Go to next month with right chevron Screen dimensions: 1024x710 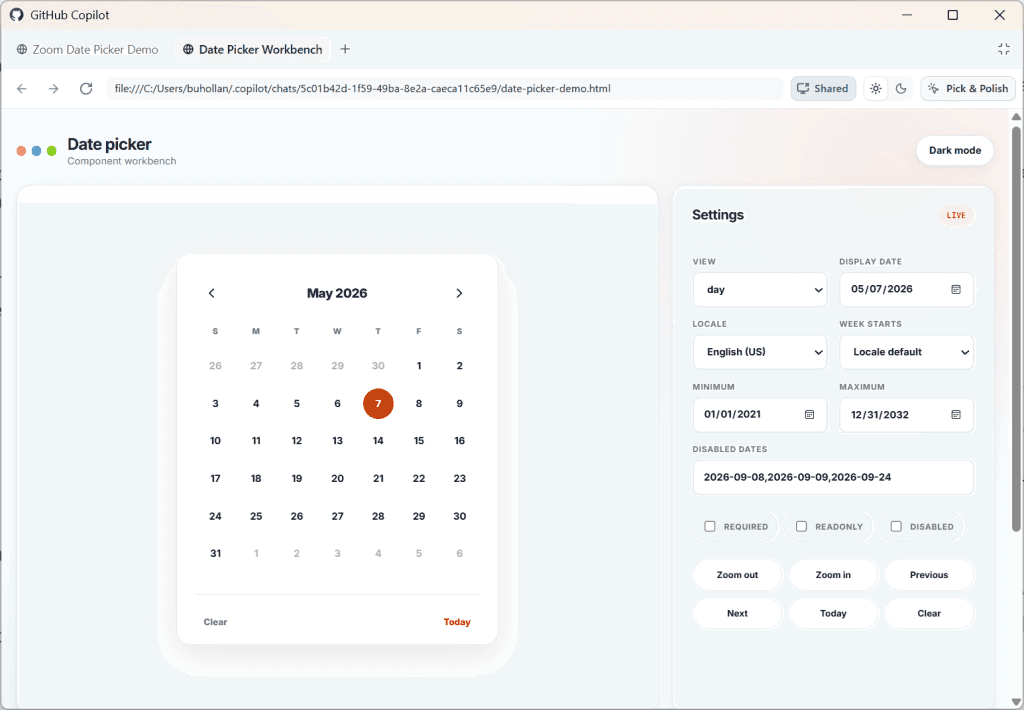coord(459,293)
